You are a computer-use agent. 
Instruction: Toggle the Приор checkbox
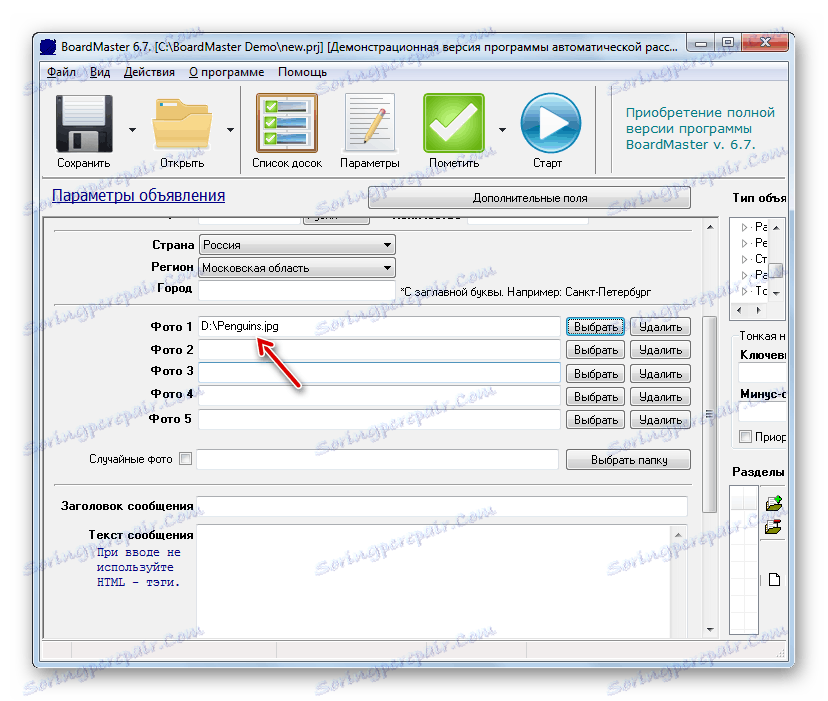pos(745,436)
